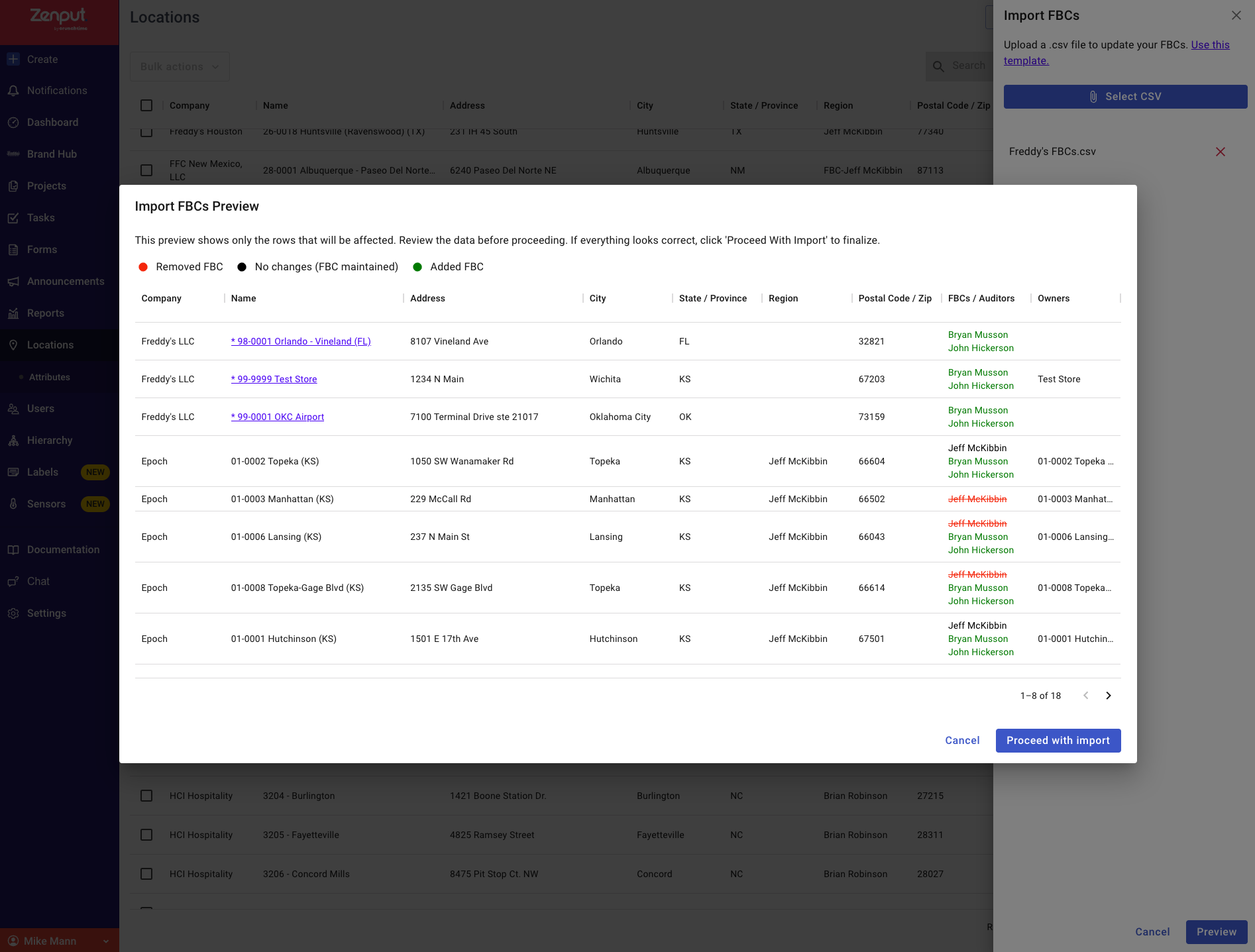Viewport: 1255px width, 952px height.
Task: Click the Sensors thermometer icon
Action: pyautogui.click(x=13, y=504)
